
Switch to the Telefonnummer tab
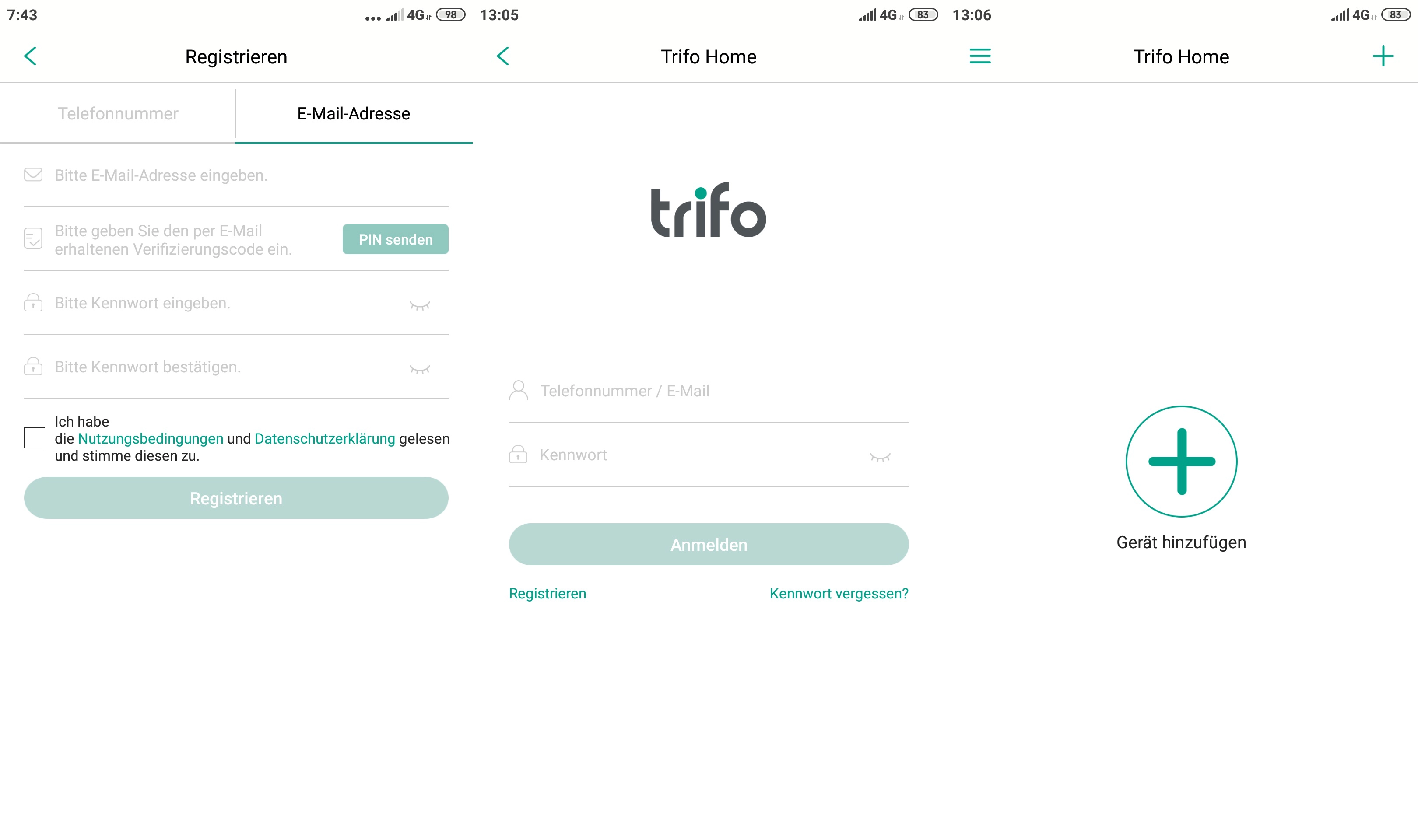click(118, 113)
